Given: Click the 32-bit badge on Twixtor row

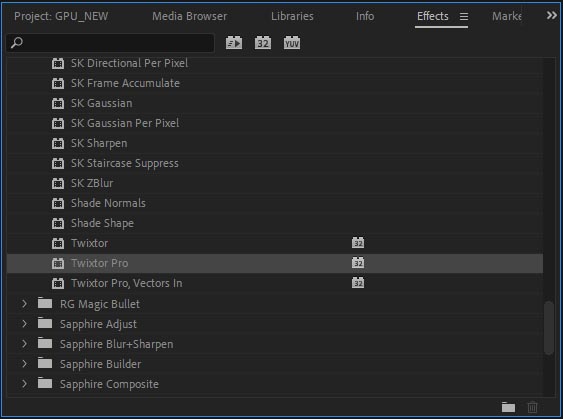Looking at the screenshot, I should [x=358, y=243].
